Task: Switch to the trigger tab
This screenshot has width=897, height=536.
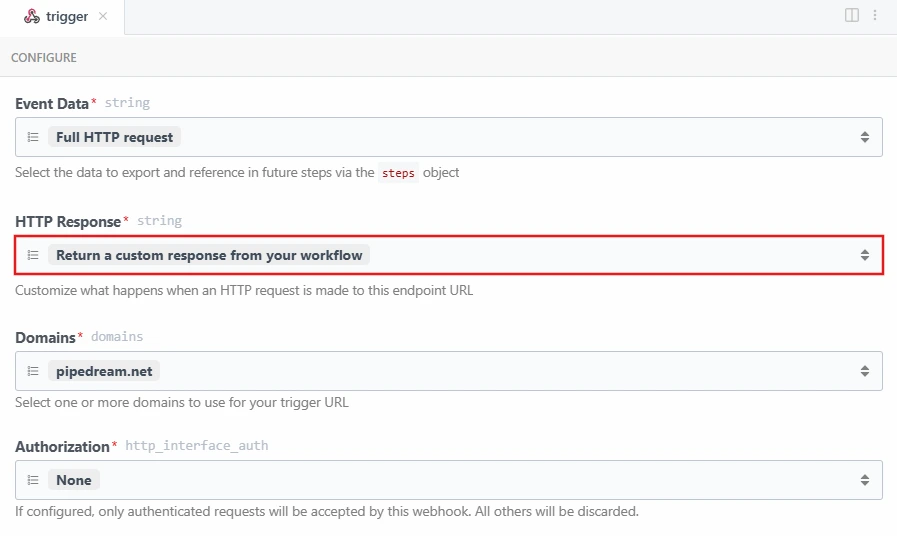Action: pyautogui.click(x=66, y=16)
